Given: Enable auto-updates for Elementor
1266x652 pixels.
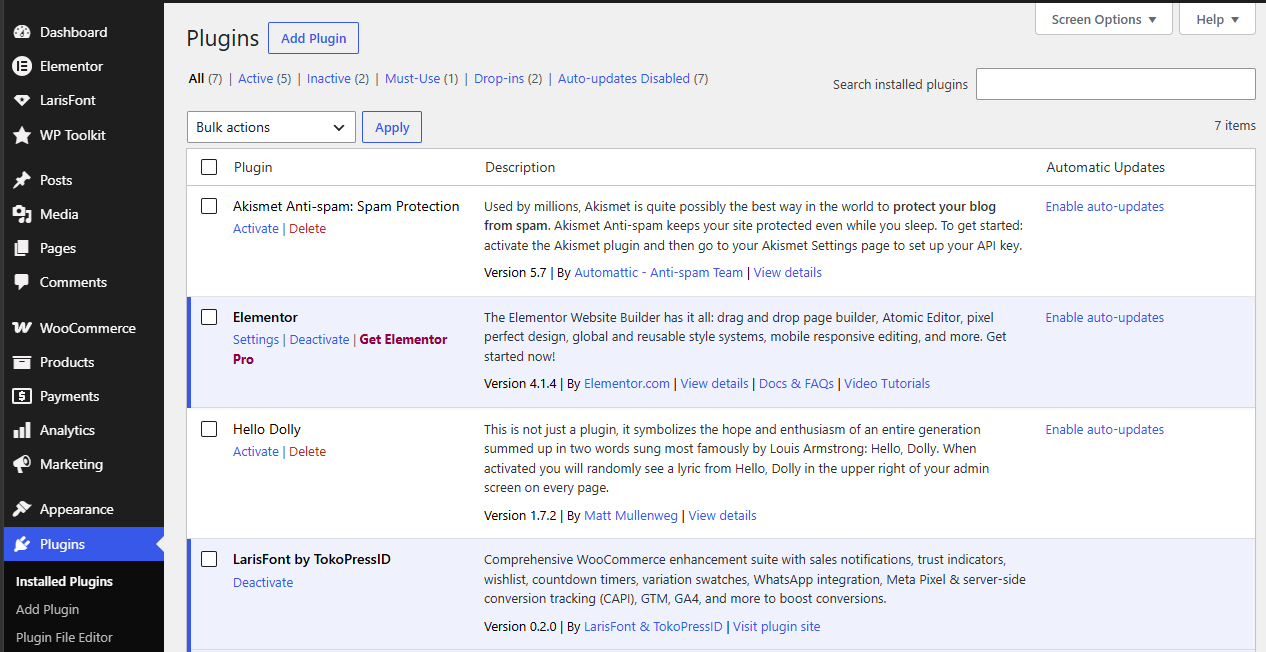Looking at the screenshot, I should point(1105,317).
